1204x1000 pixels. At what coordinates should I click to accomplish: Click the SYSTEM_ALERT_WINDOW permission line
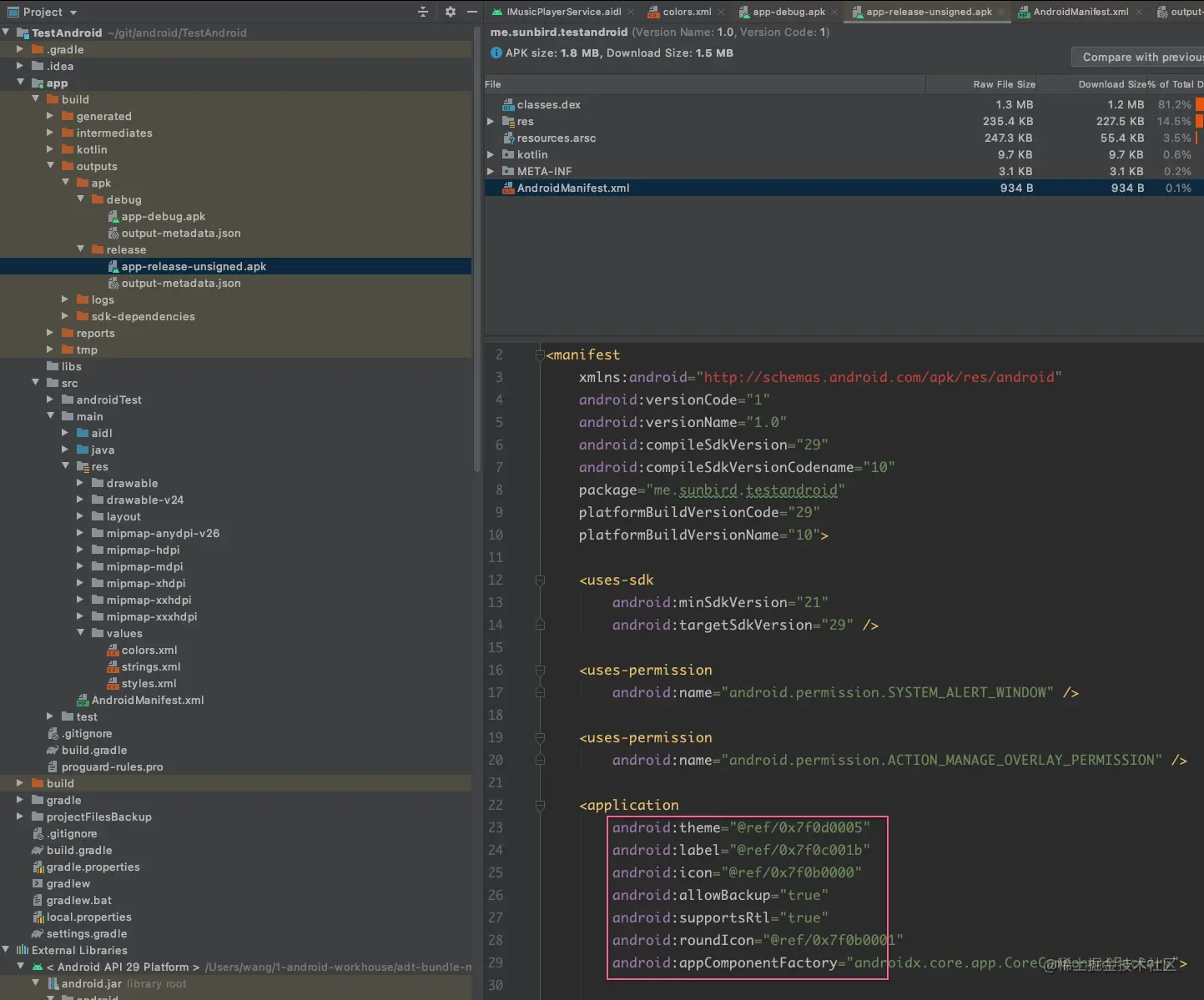coord(845,692)
